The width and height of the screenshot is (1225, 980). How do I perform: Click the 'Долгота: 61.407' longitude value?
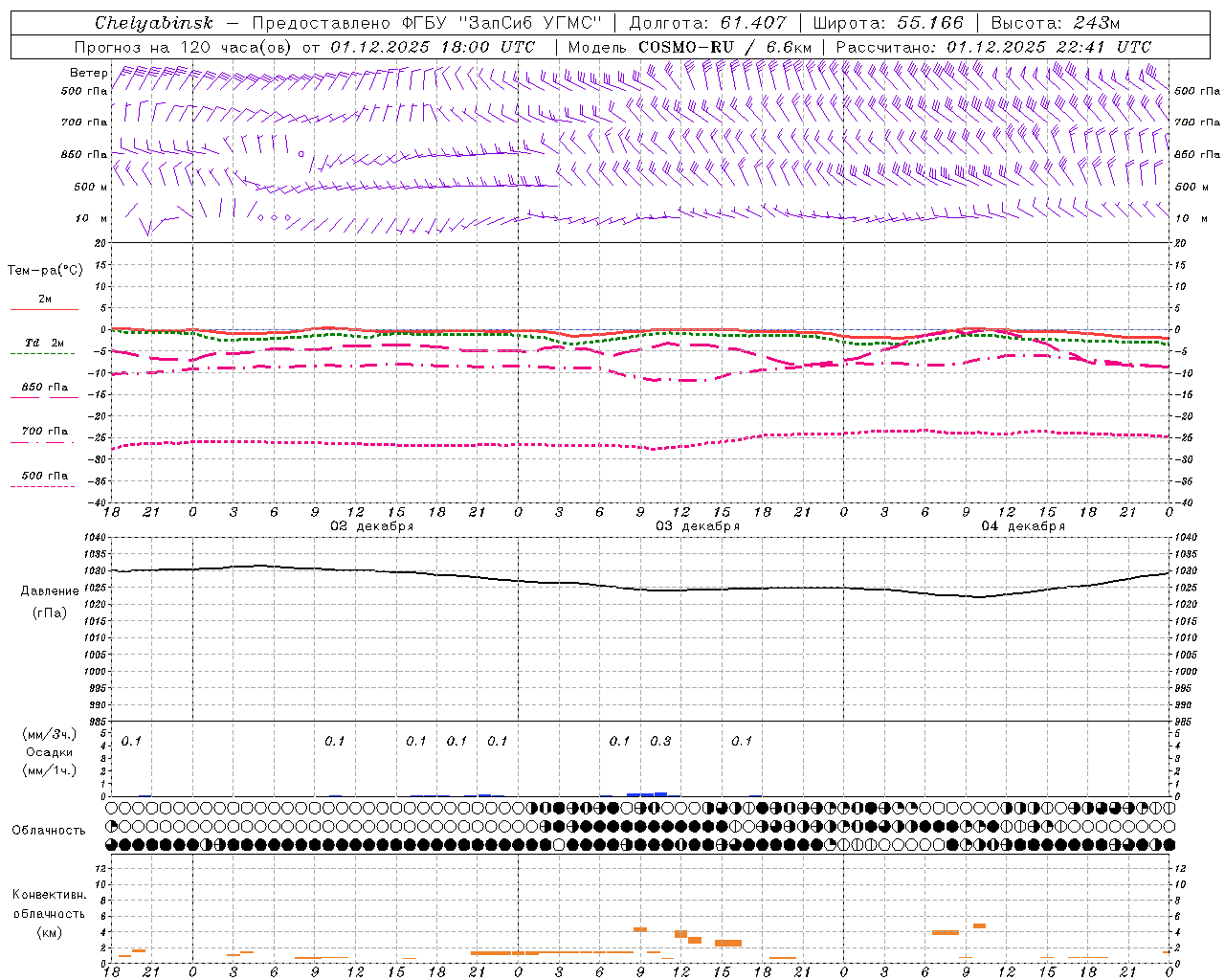[x=708, y=23]
